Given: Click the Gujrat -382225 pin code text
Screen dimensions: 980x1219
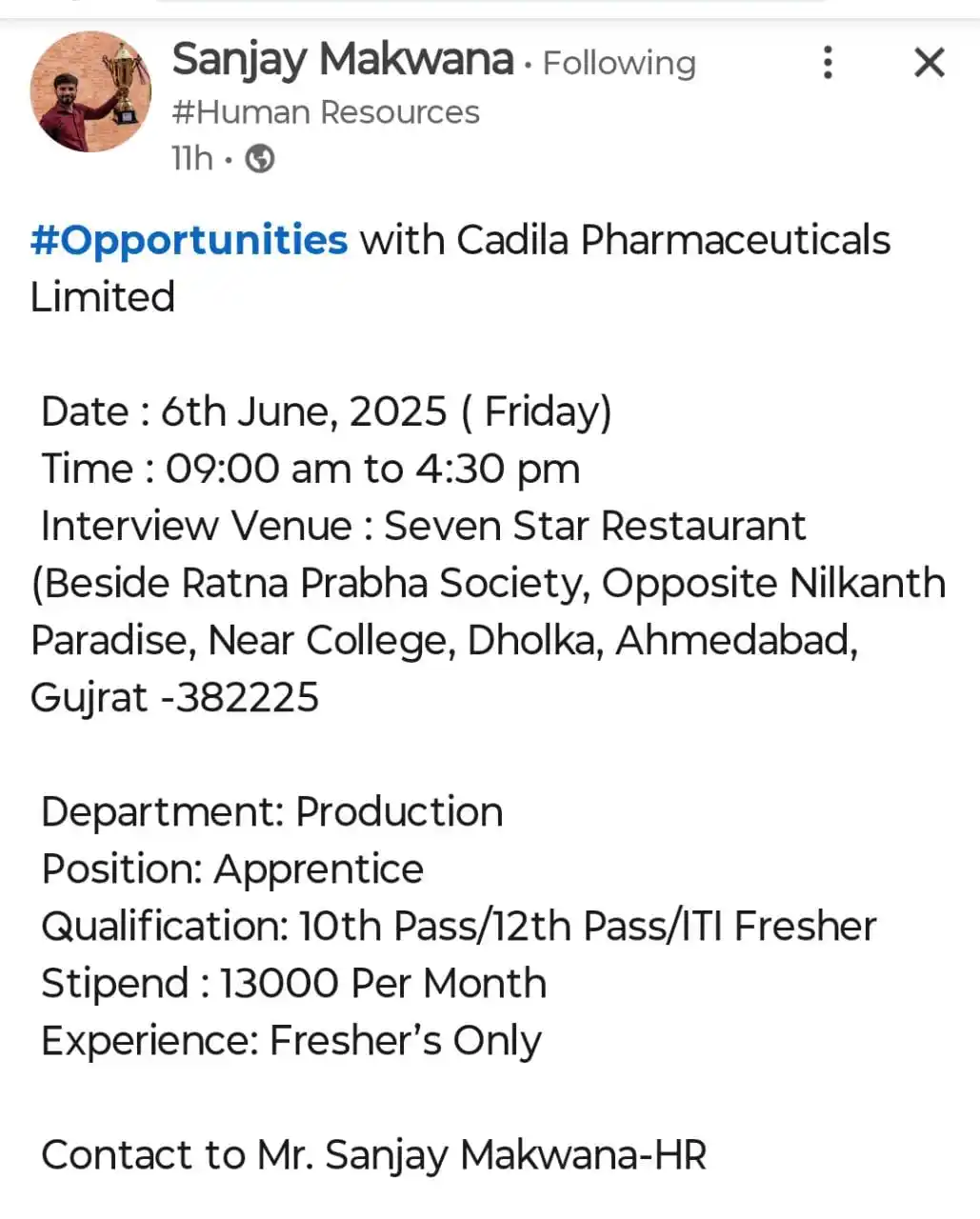Looking at the screenshot, I should click(175, 698).
